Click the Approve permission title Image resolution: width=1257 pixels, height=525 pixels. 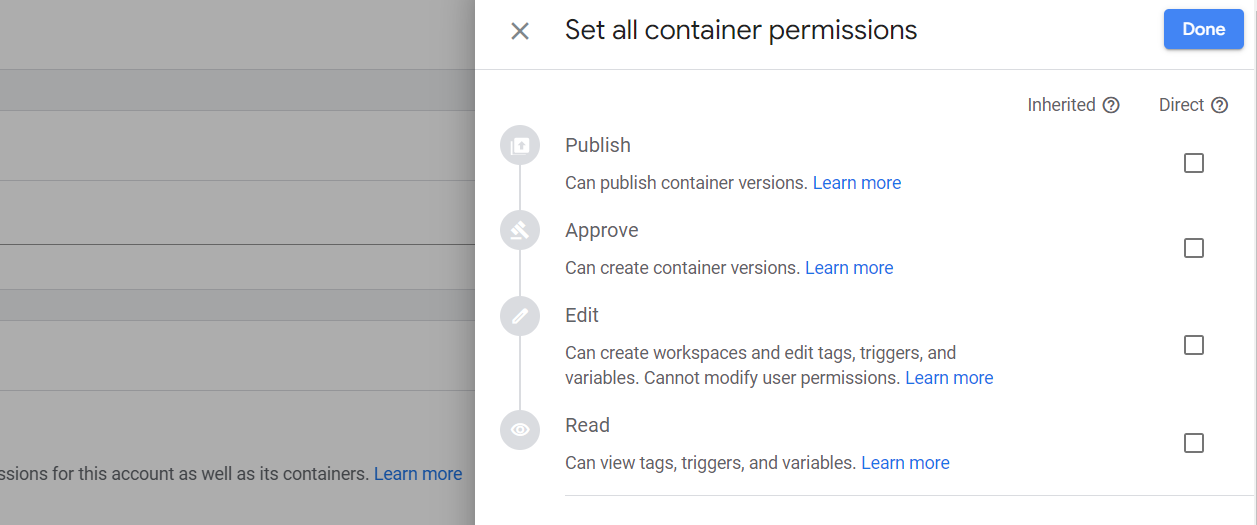602,230
